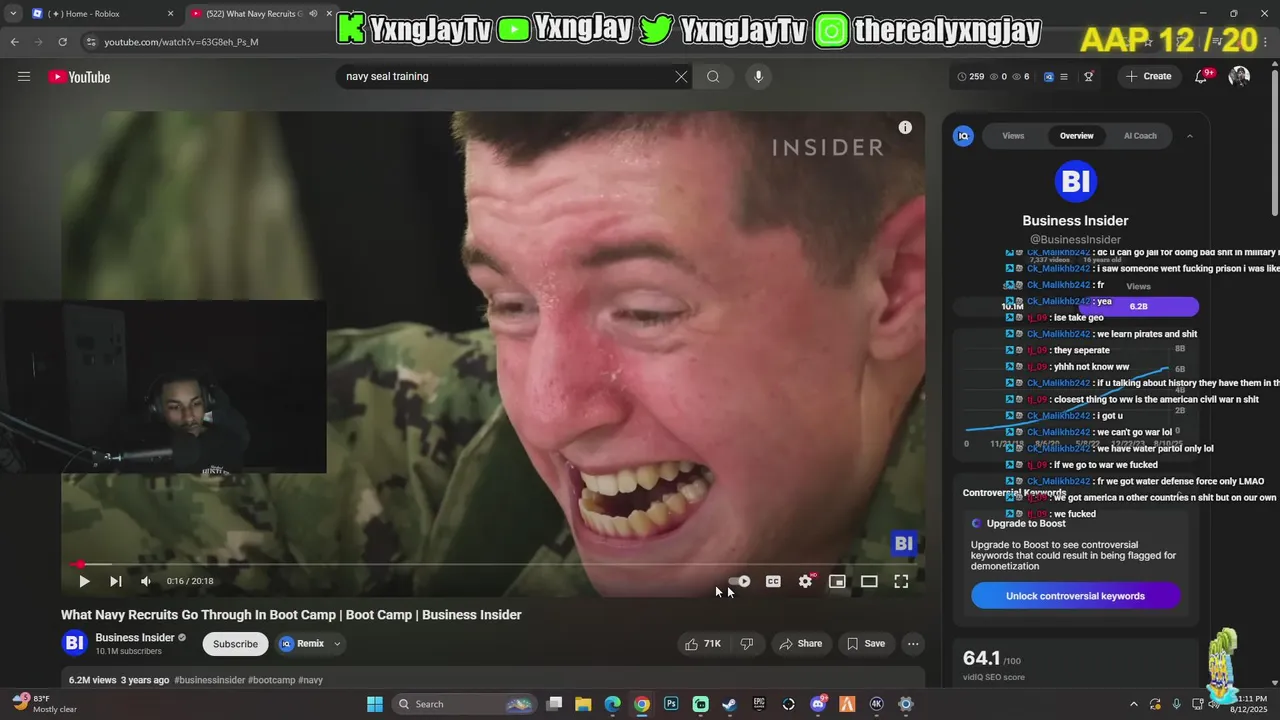The width and height of the screenshot is (1280, 720).
Task: Click the vidIQ logo in the panel
Action: pos(963,136)
